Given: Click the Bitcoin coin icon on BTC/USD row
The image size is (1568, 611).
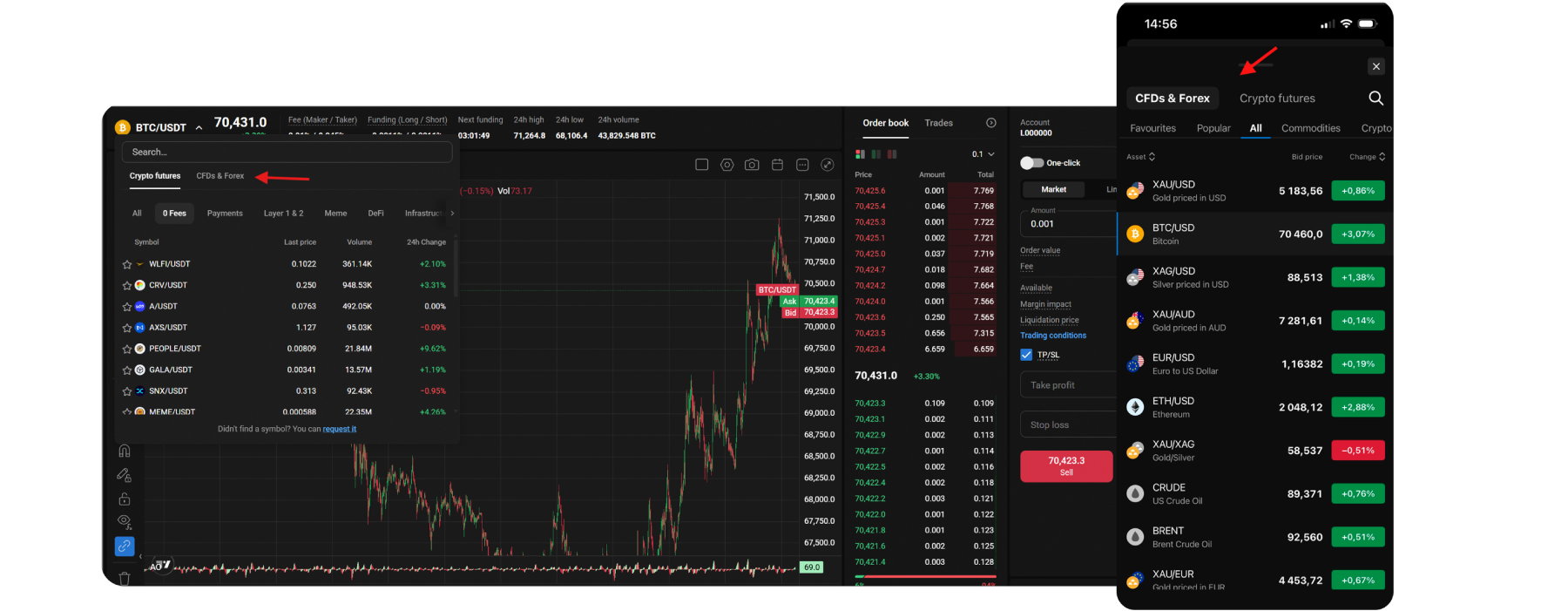Looking at the screenshot, I should [x=1135, y=234].
